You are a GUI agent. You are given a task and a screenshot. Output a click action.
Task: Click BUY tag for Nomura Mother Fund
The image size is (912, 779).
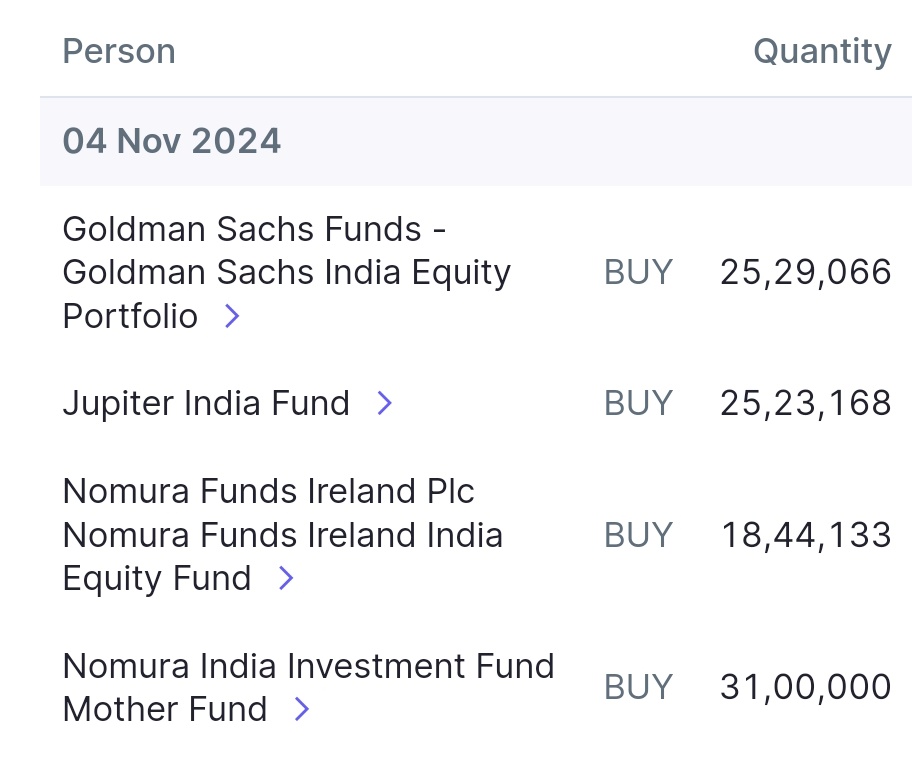click(638, 687)
